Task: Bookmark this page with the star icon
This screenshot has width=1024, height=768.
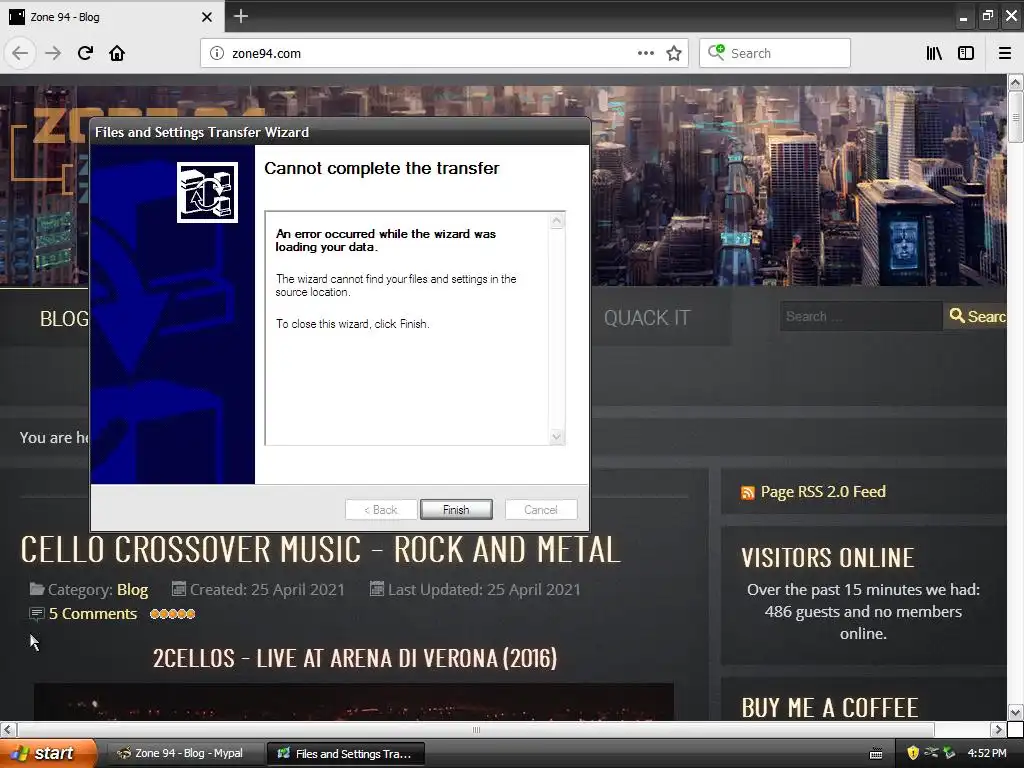Action: tap(674, 53)
